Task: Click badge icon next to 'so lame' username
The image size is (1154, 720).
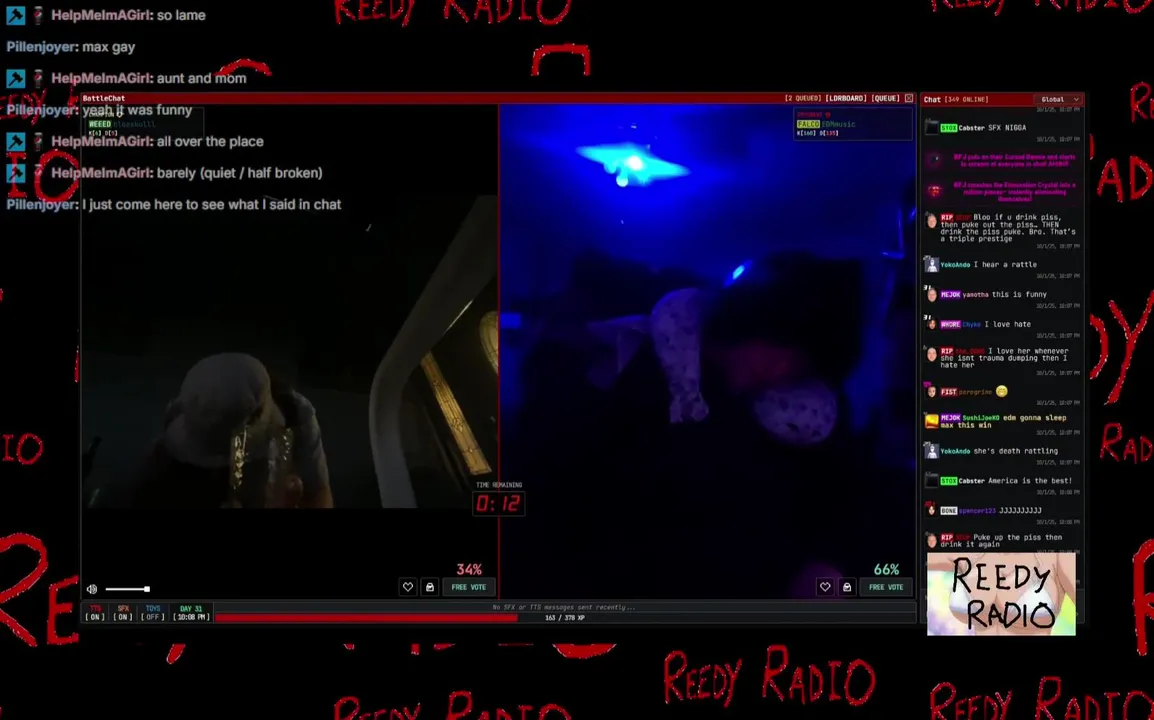Action: (x=38, y=15)
